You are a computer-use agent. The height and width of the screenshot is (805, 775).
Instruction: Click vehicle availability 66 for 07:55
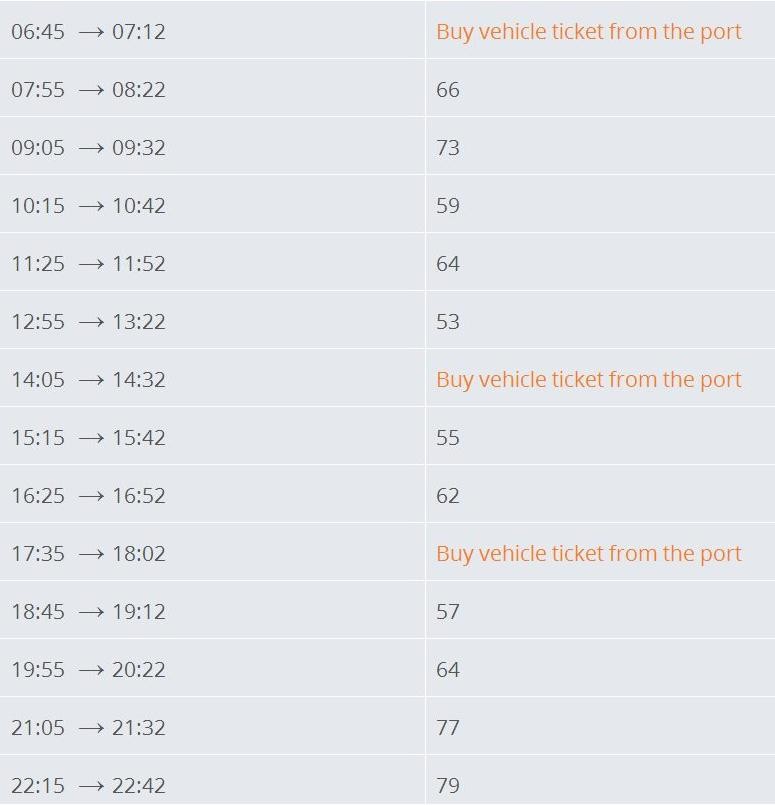(x=448, y=90)
